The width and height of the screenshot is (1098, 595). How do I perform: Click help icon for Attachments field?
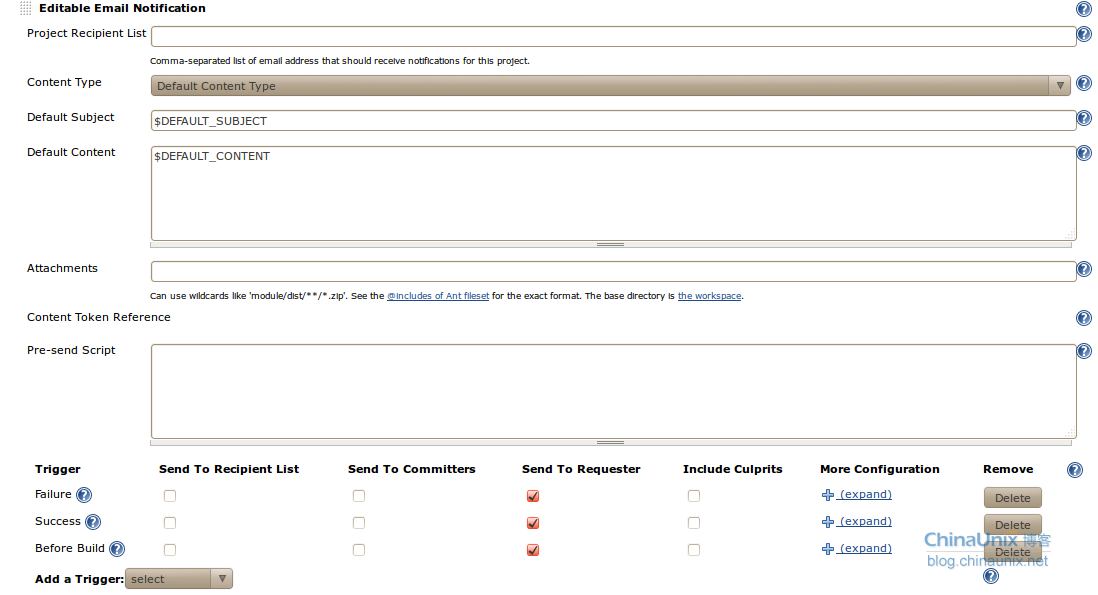1083,270
